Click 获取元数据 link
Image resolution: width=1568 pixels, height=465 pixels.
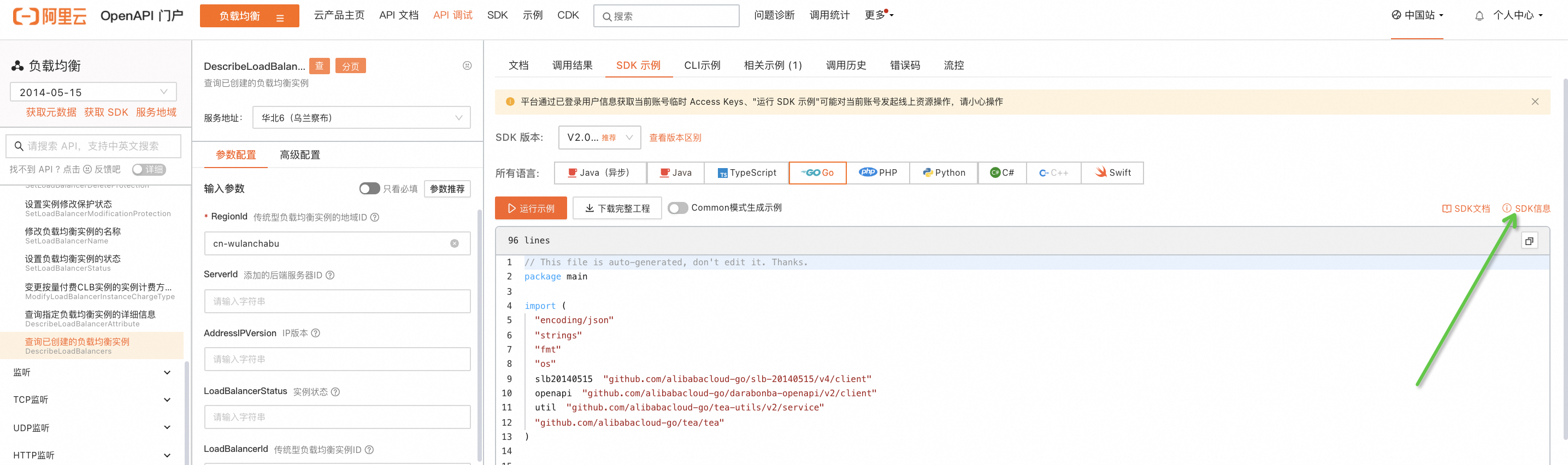coord(51,112)
